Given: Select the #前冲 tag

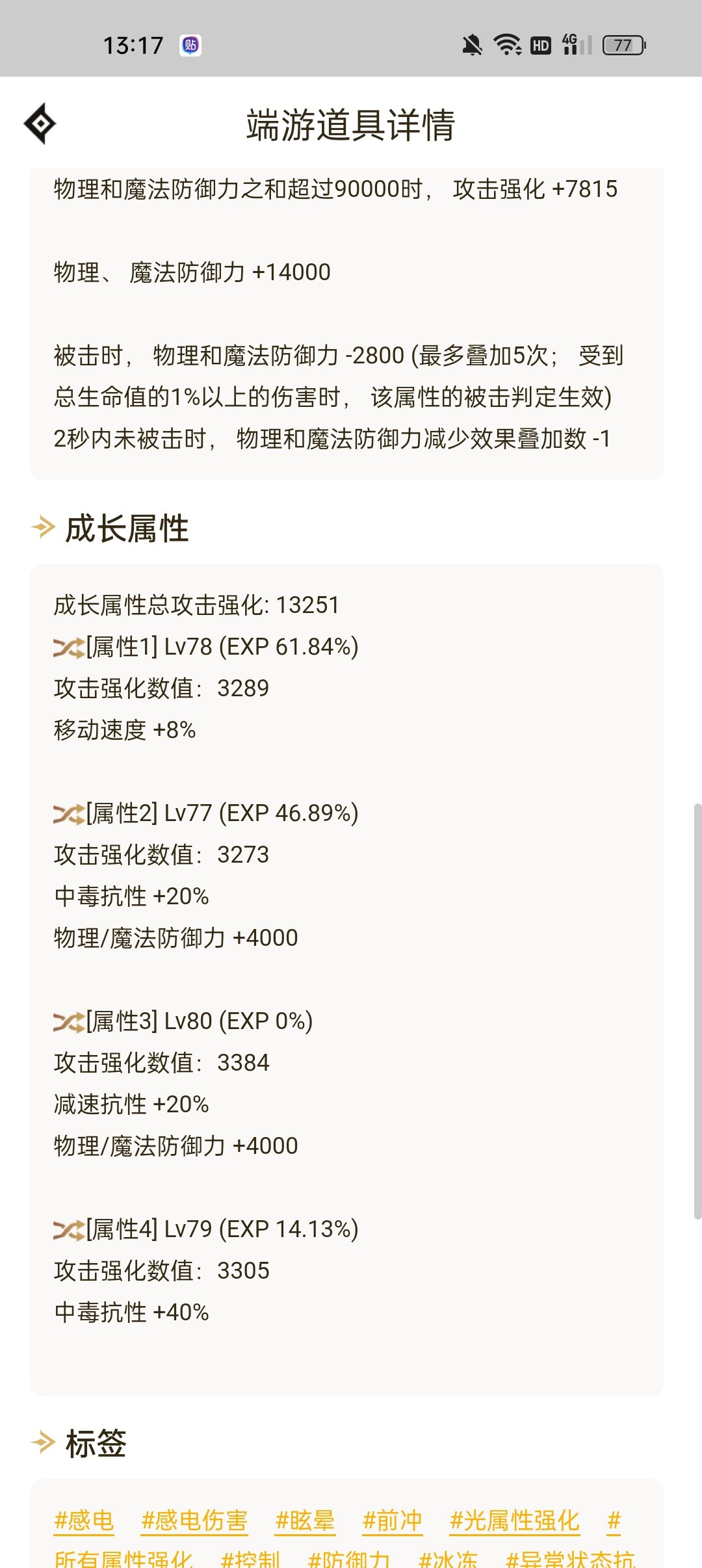Looking at the screenshot, I should [392, 1521].
